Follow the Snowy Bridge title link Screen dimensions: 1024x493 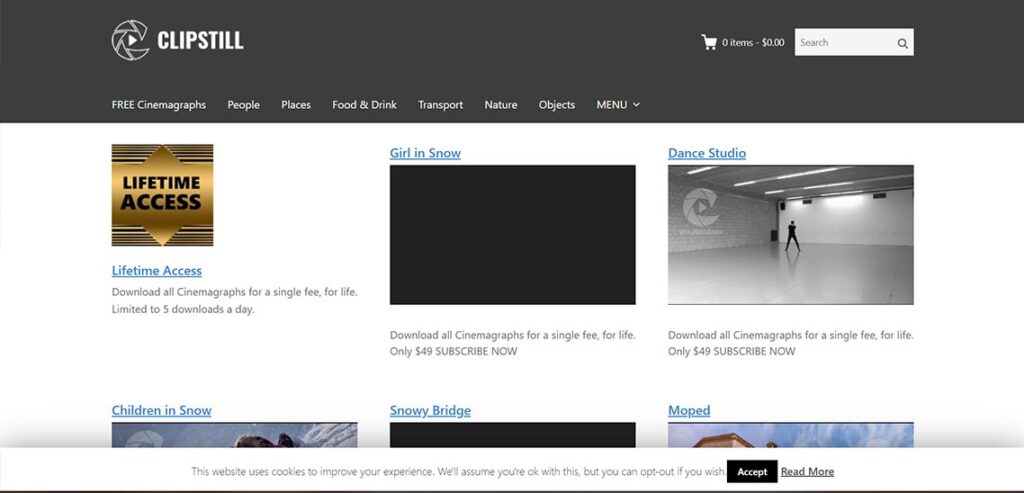coord(430,410)
